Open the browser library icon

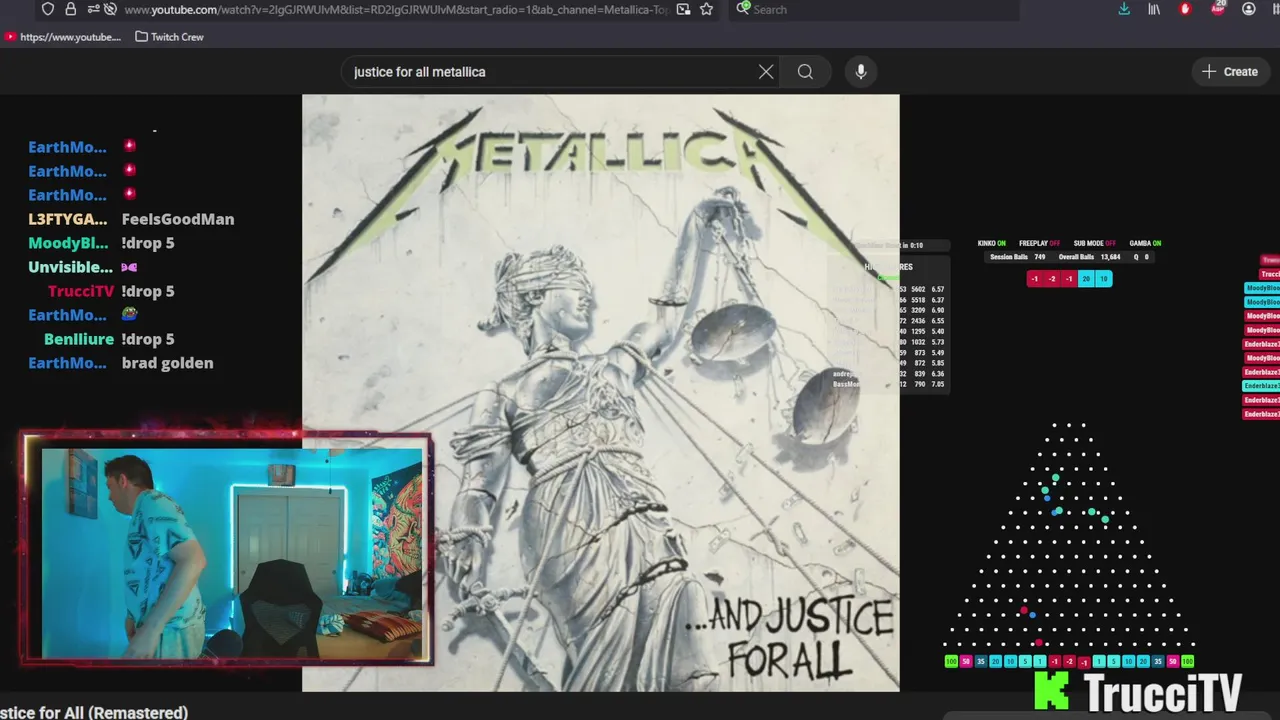[1154, 9]
